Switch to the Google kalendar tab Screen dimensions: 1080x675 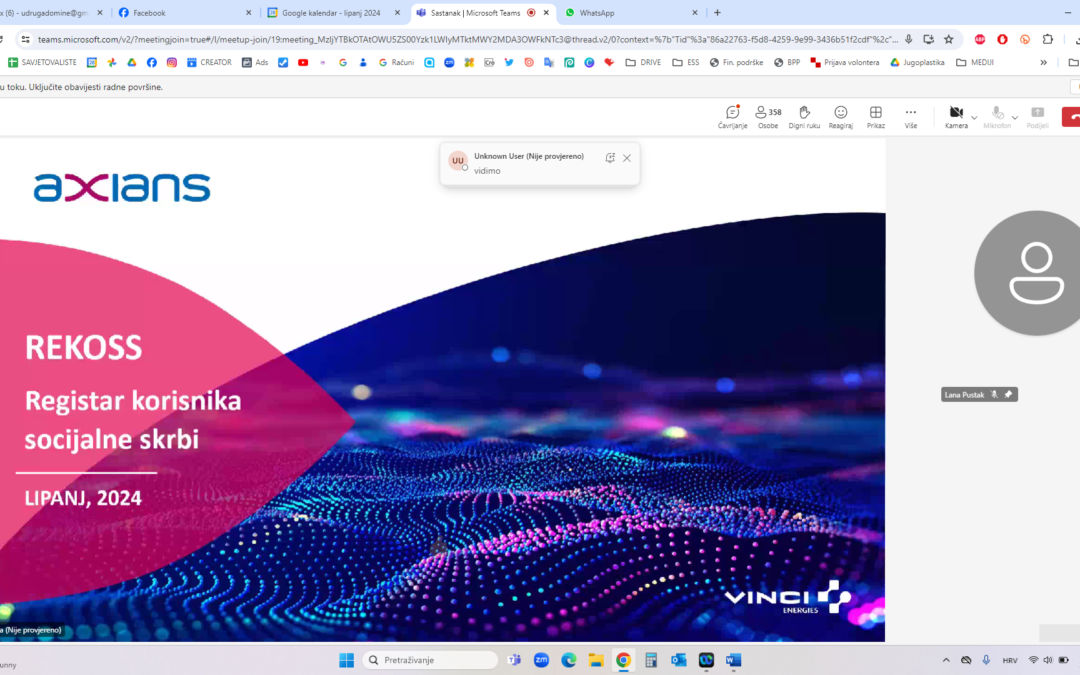click(330, 13)
